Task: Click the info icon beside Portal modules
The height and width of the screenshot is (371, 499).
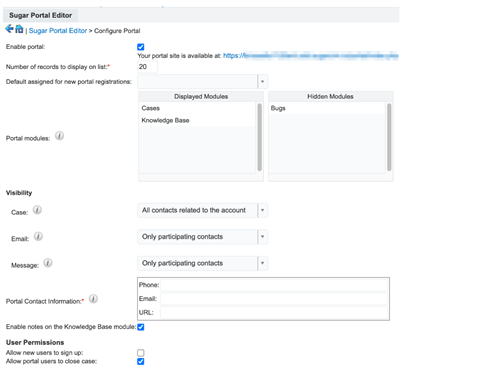Action: point(59,136)
